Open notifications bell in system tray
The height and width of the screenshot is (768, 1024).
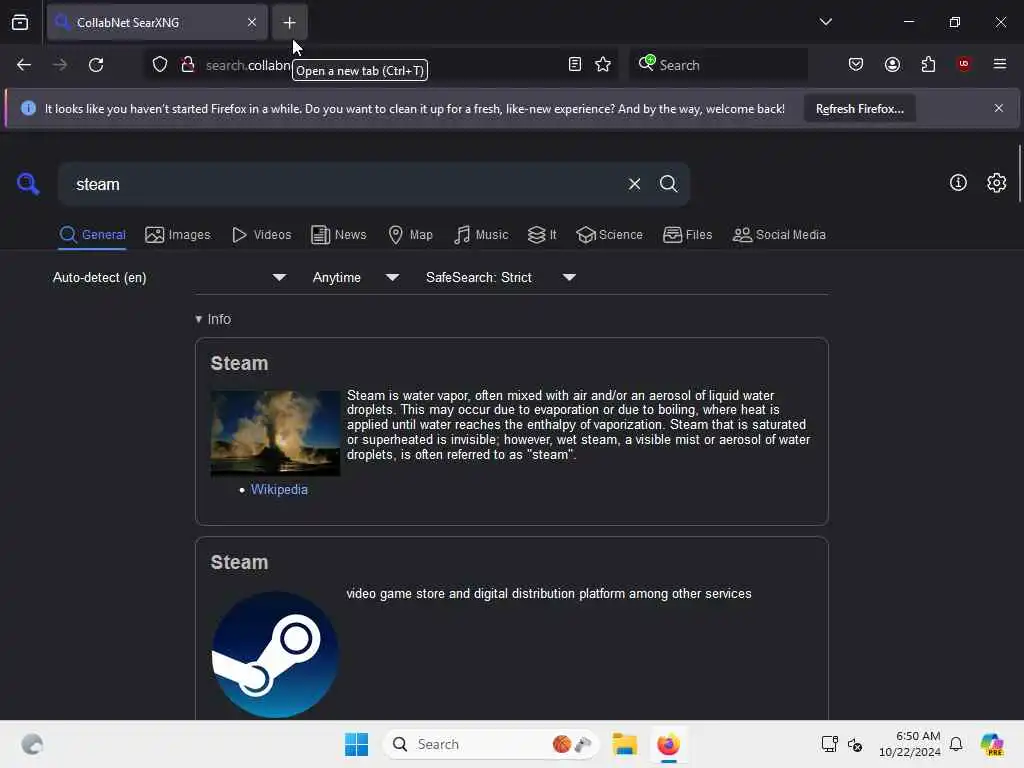956,744
